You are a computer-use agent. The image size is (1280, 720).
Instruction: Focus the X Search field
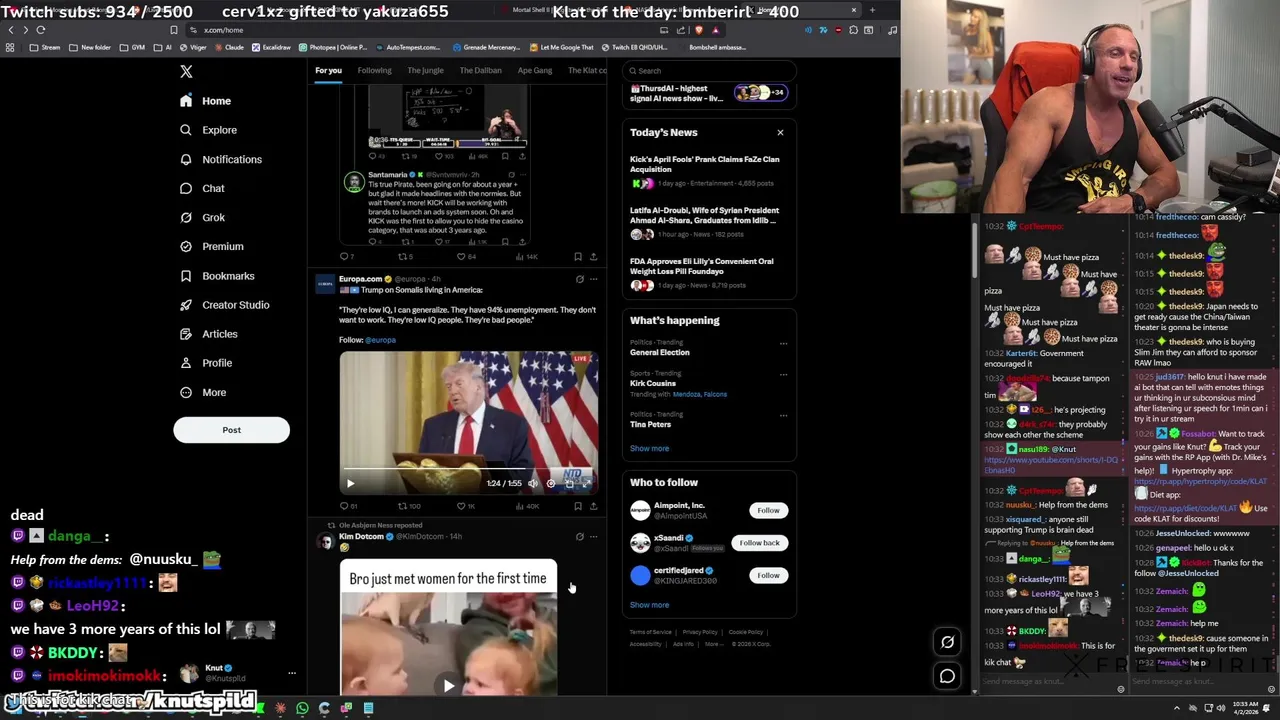[709, 71]
